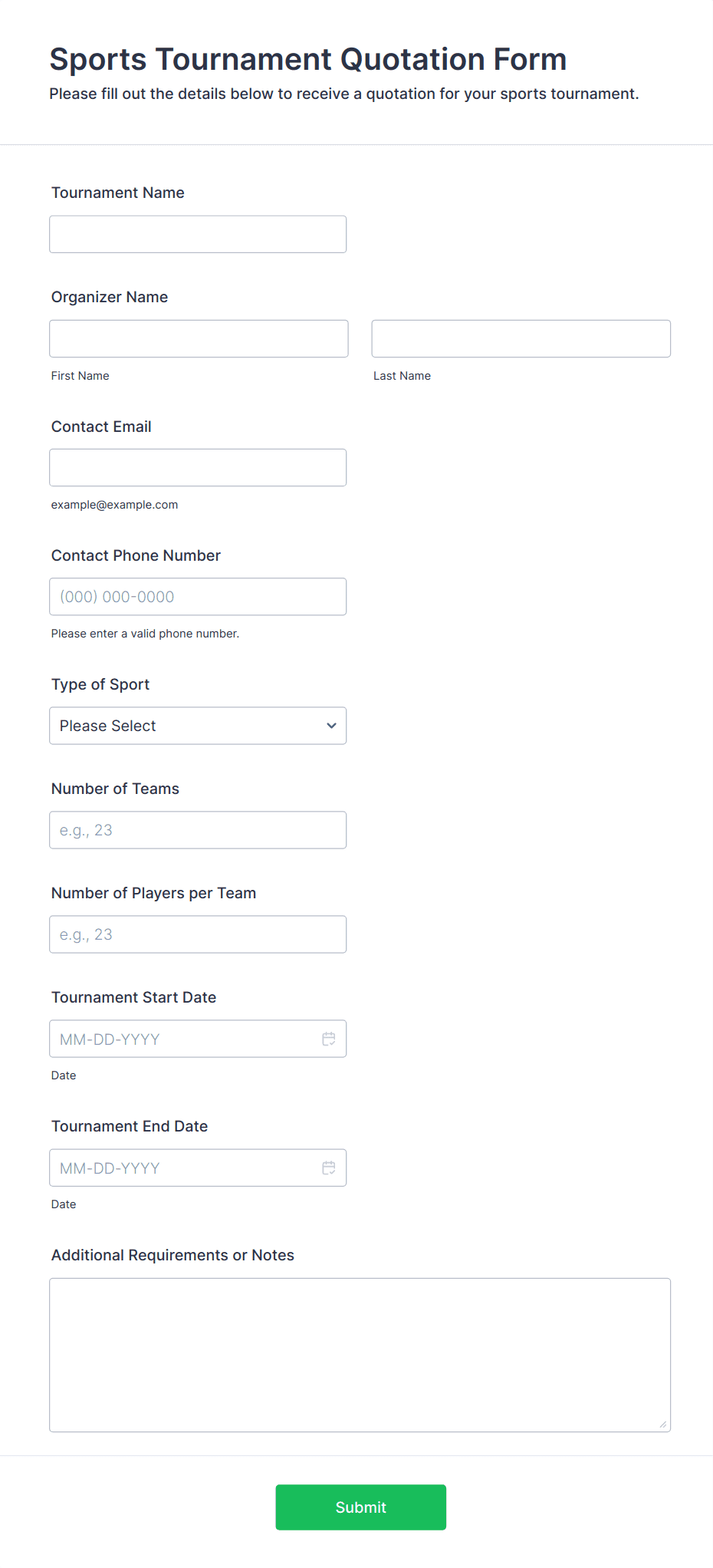The image size is (713, 1568).
Task: Focus the Number of Teams field
Action: point(198,830)
